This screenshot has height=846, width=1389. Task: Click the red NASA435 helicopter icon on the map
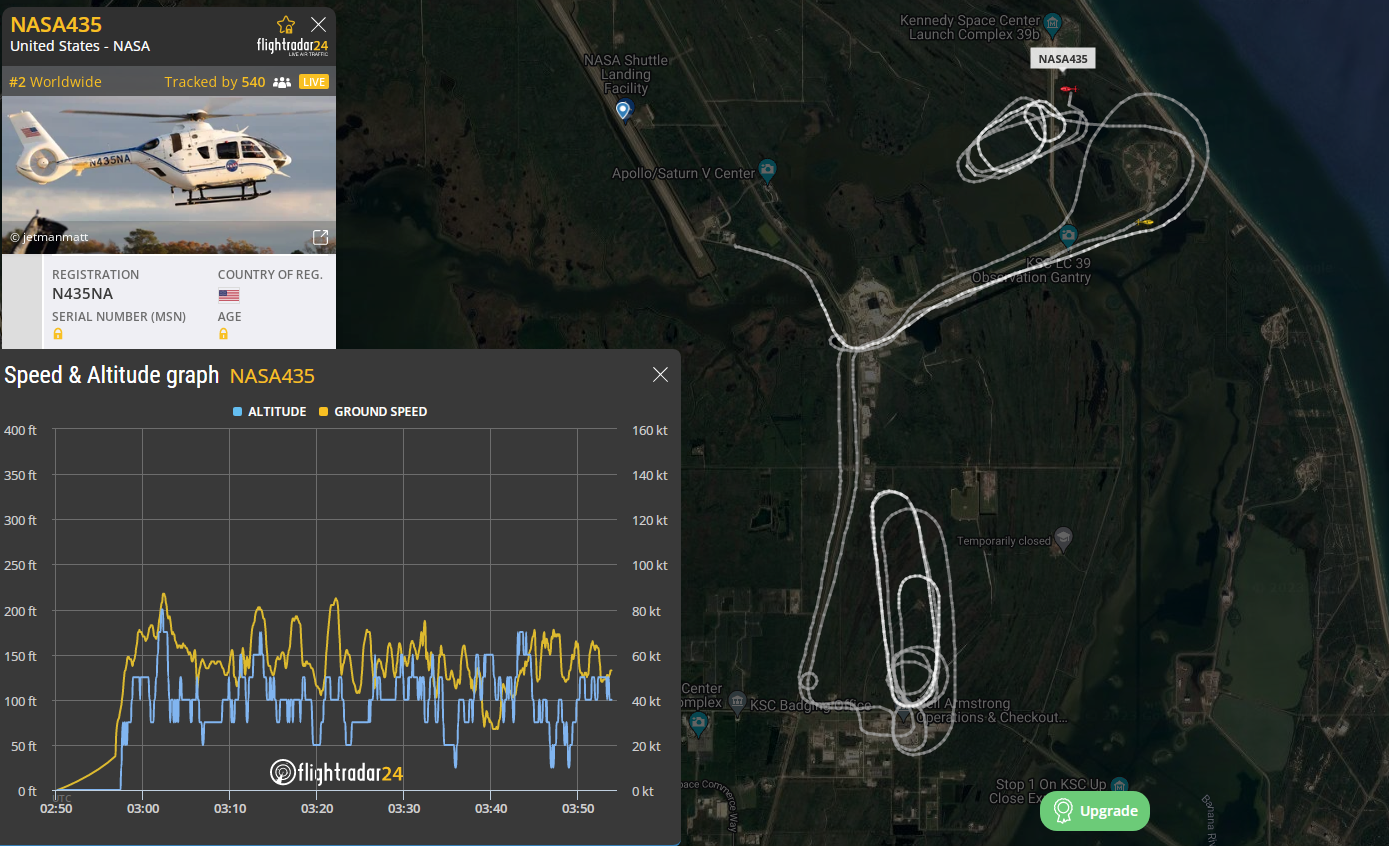(1068, 91)
